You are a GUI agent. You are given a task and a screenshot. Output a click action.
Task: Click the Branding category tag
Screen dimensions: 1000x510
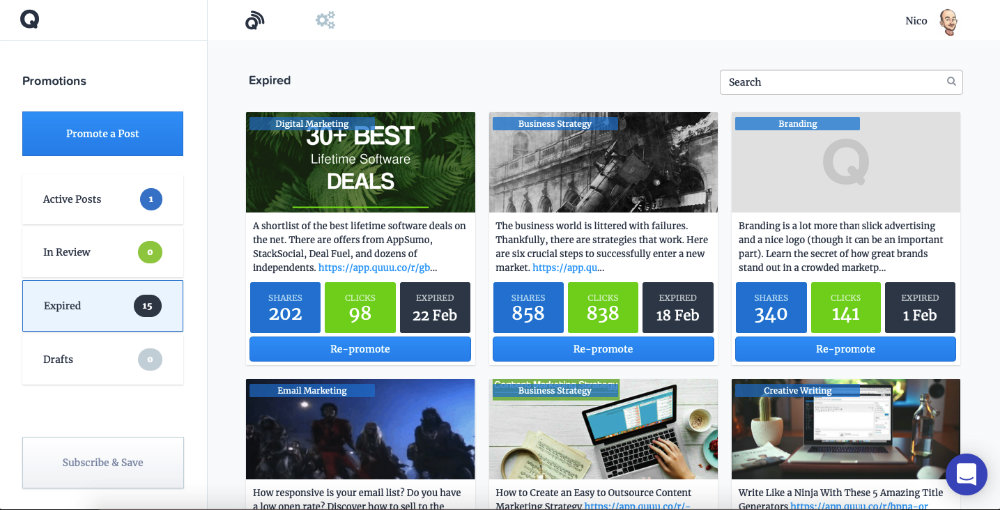[x=797, y=124]
